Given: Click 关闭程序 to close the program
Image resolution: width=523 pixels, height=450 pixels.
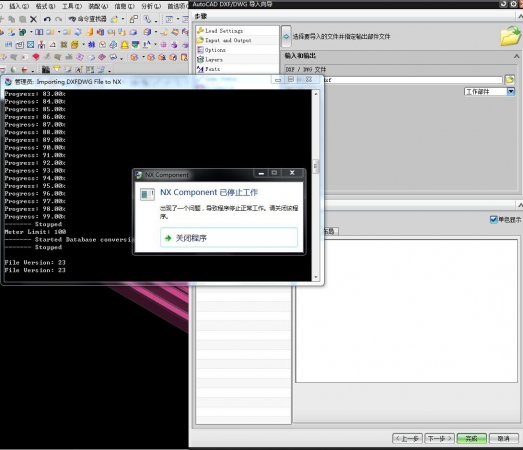Looking at the screenshot, I should click(x=229, y=238).
